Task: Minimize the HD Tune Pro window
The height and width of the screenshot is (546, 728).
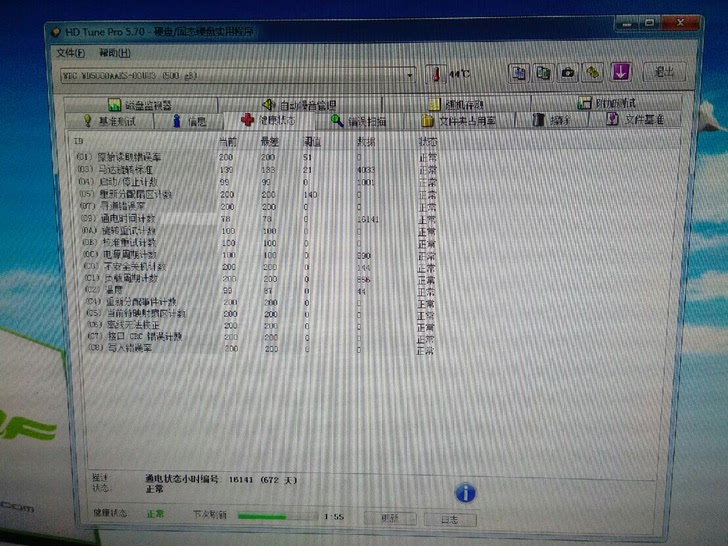Action: [x=626, y=23]
